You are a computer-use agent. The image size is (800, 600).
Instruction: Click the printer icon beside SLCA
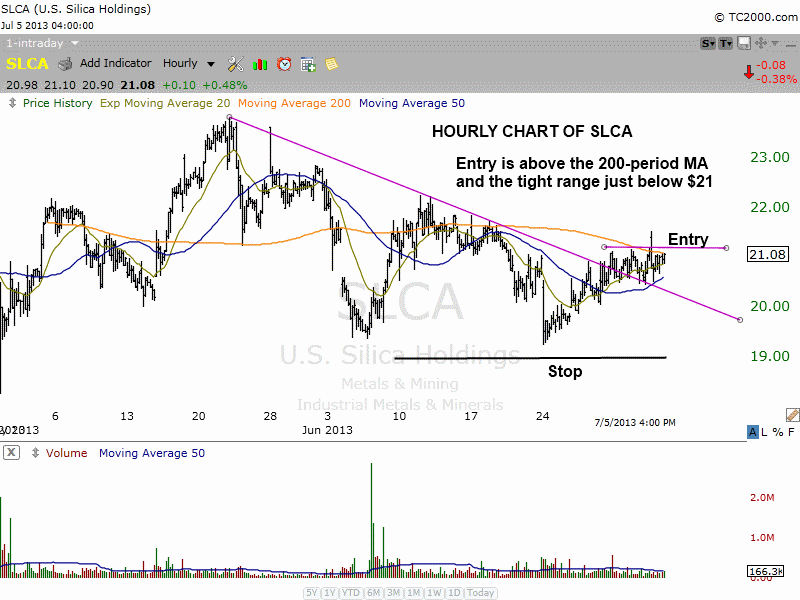pyautogui.click(x=65, y=64)
